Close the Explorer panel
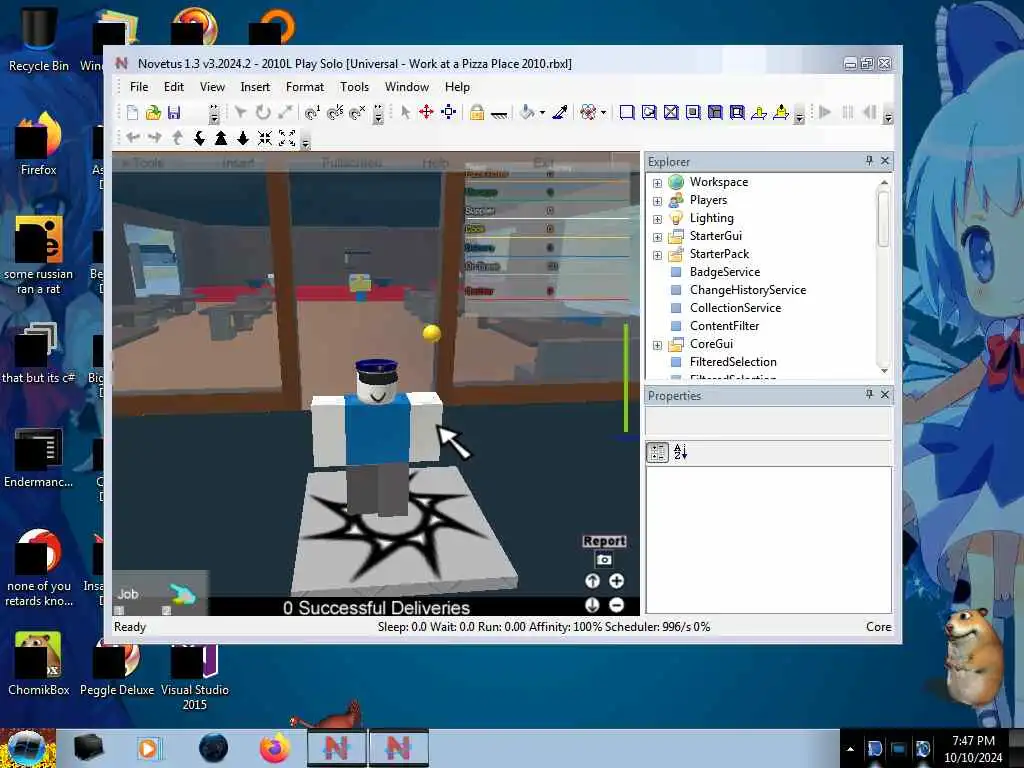Viewport: 1024px width, 768px height. click(885, 161)
